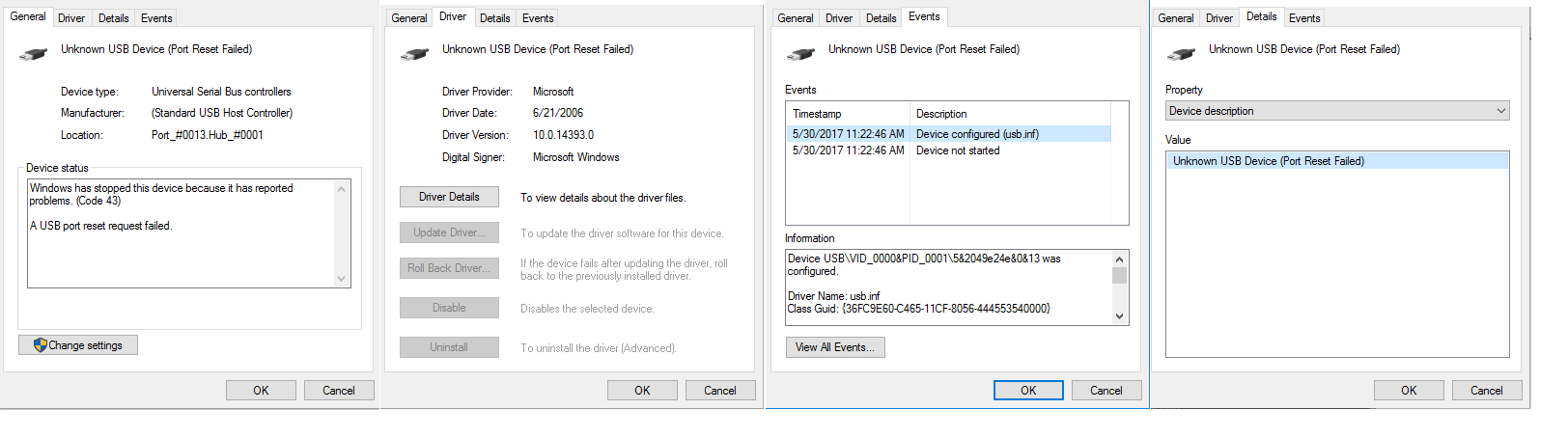1568x437 pixels.
Task: Switch to General tab in third dialog
Action: [x=796, y=18]
